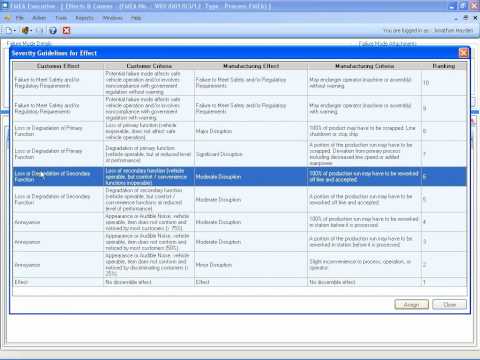This screenshot has width=480, height=360.
Task: Click the new document toolbar icon
Action: pyautogui.click(x=9, y=30)
